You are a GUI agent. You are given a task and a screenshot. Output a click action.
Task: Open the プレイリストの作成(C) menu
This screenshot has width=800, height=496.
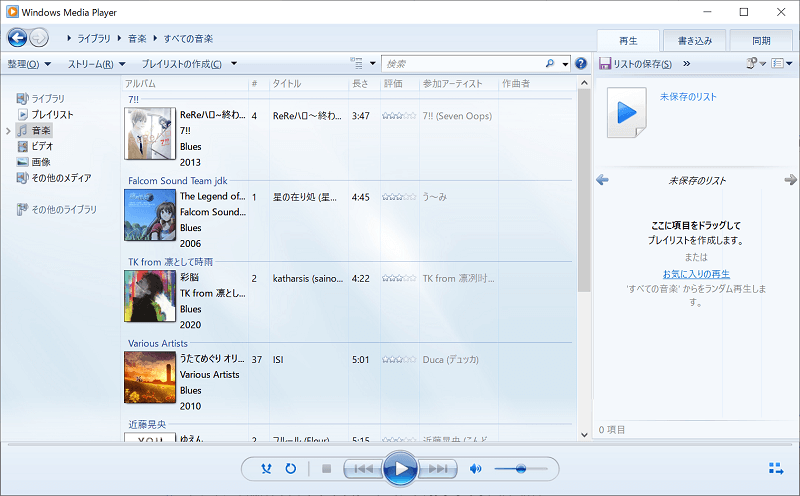click(189, 64)
